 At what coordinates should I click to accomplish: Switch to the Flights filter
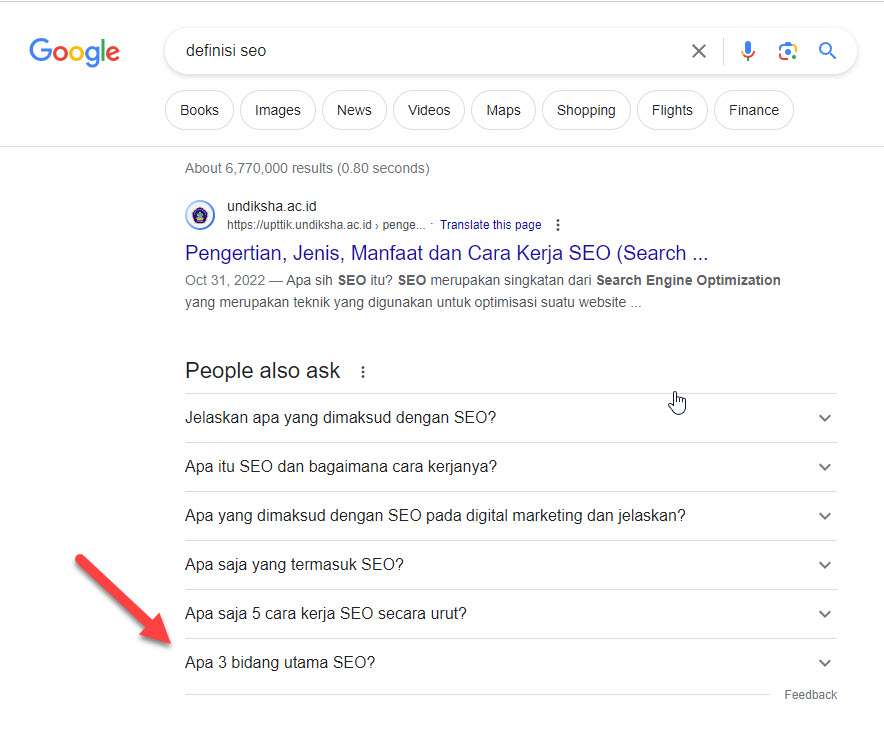pyautogui.click(x=671, y=110)
